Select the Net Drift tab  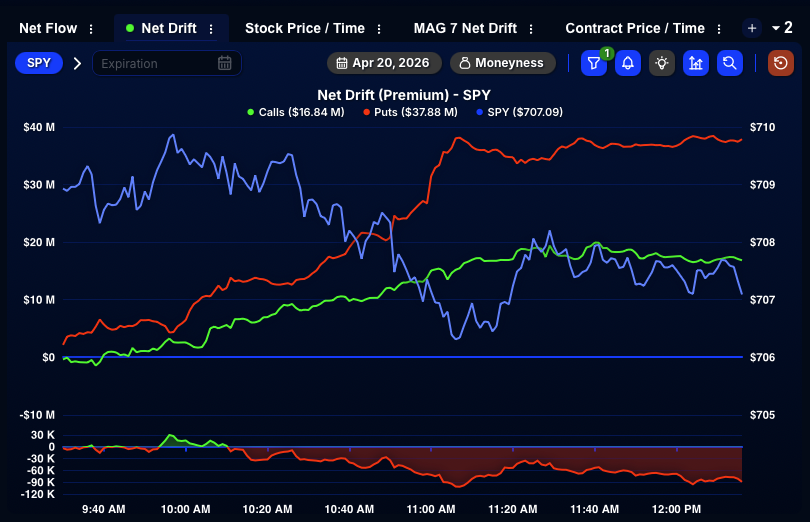click(168, 28)
